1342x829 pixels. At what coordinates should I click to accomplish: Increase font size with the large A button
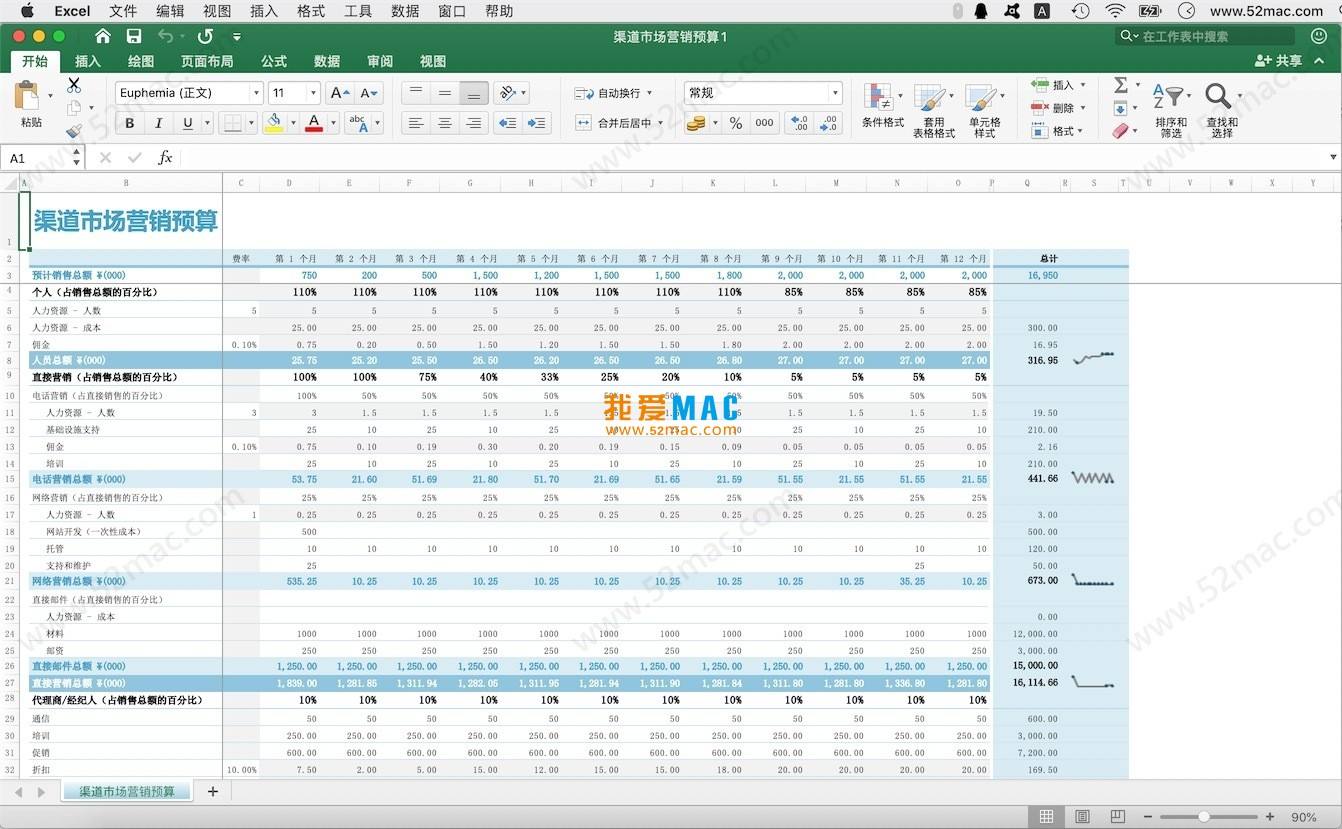[339, 93]
